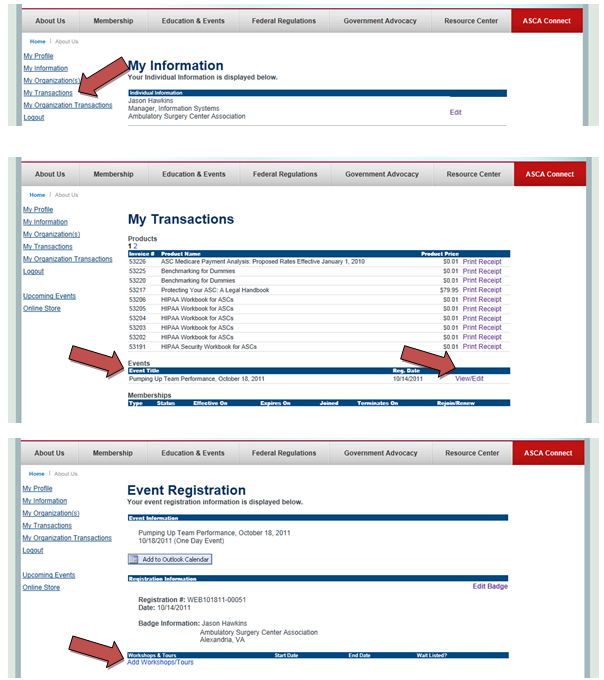
Task: Open My Profile on My Information page
Action: coord(38,56)
